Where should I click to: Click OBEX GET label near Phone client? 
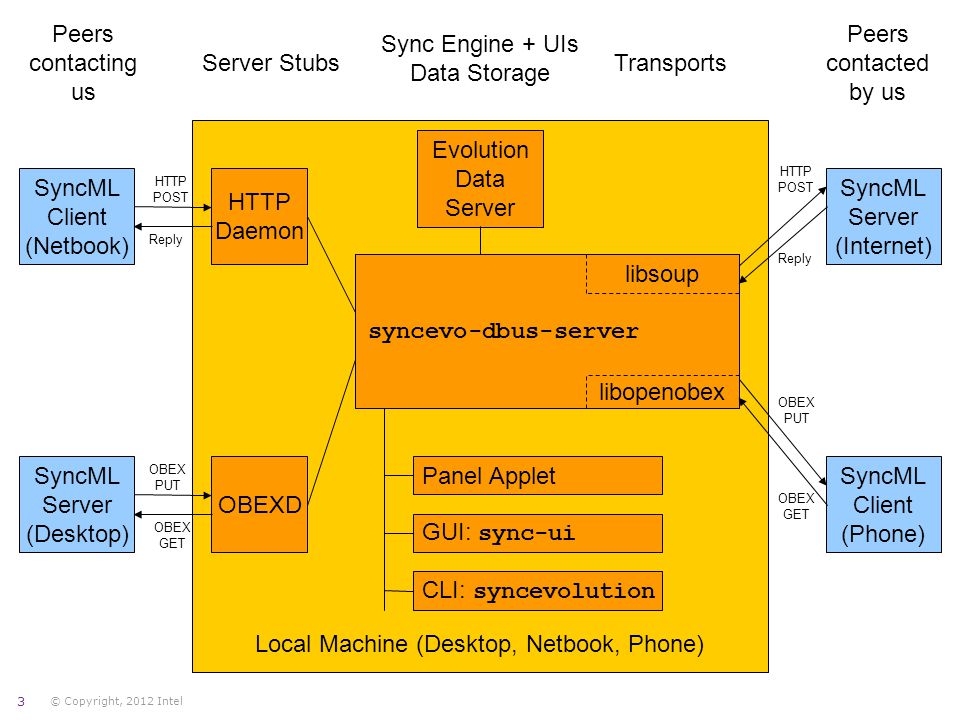point(796,506)
